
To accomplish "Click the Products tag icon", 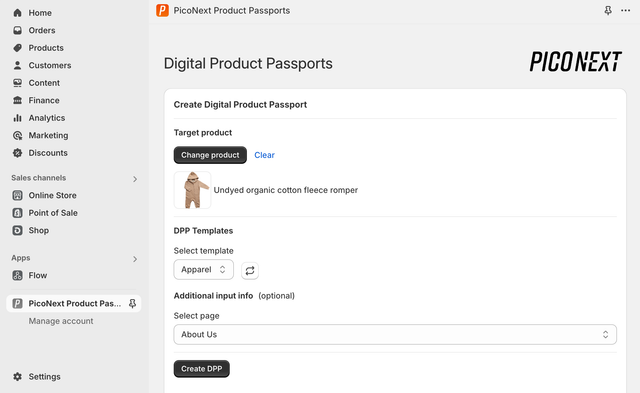I will coord(17,48).
